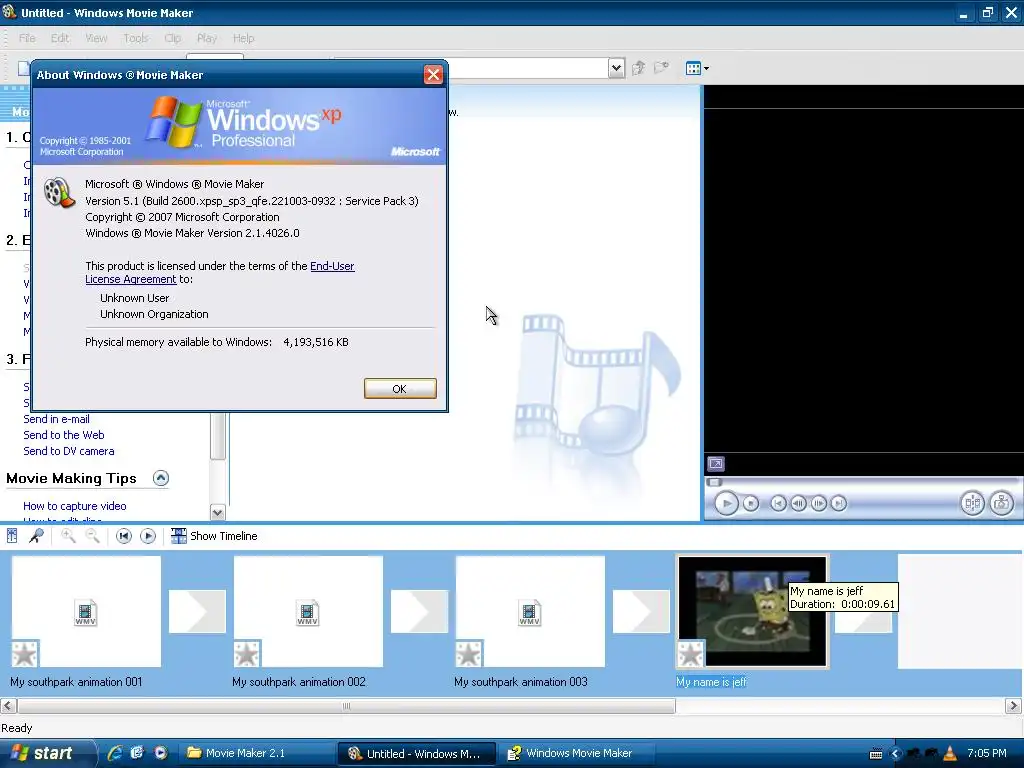Click the Show Timeline button

pos(214,536)
